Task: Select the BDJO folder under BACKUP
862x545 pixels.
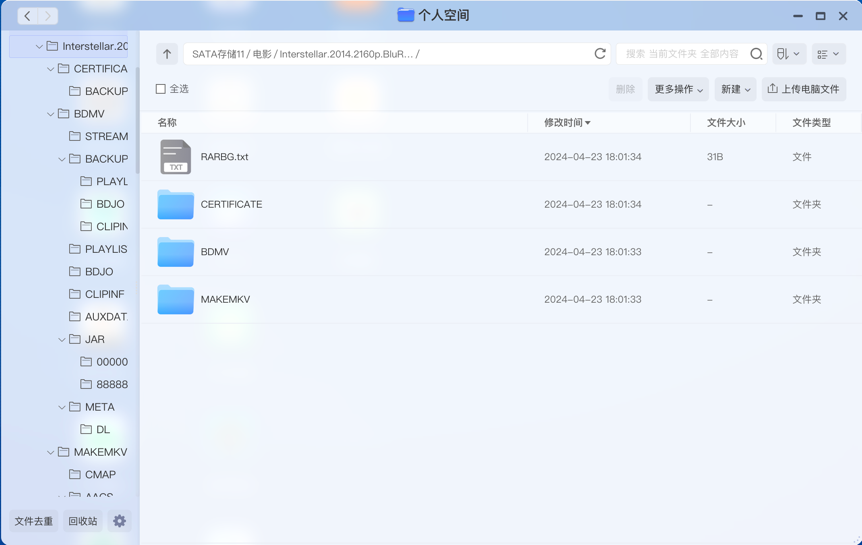Action: pyautogui.click(x=102, y=203)
